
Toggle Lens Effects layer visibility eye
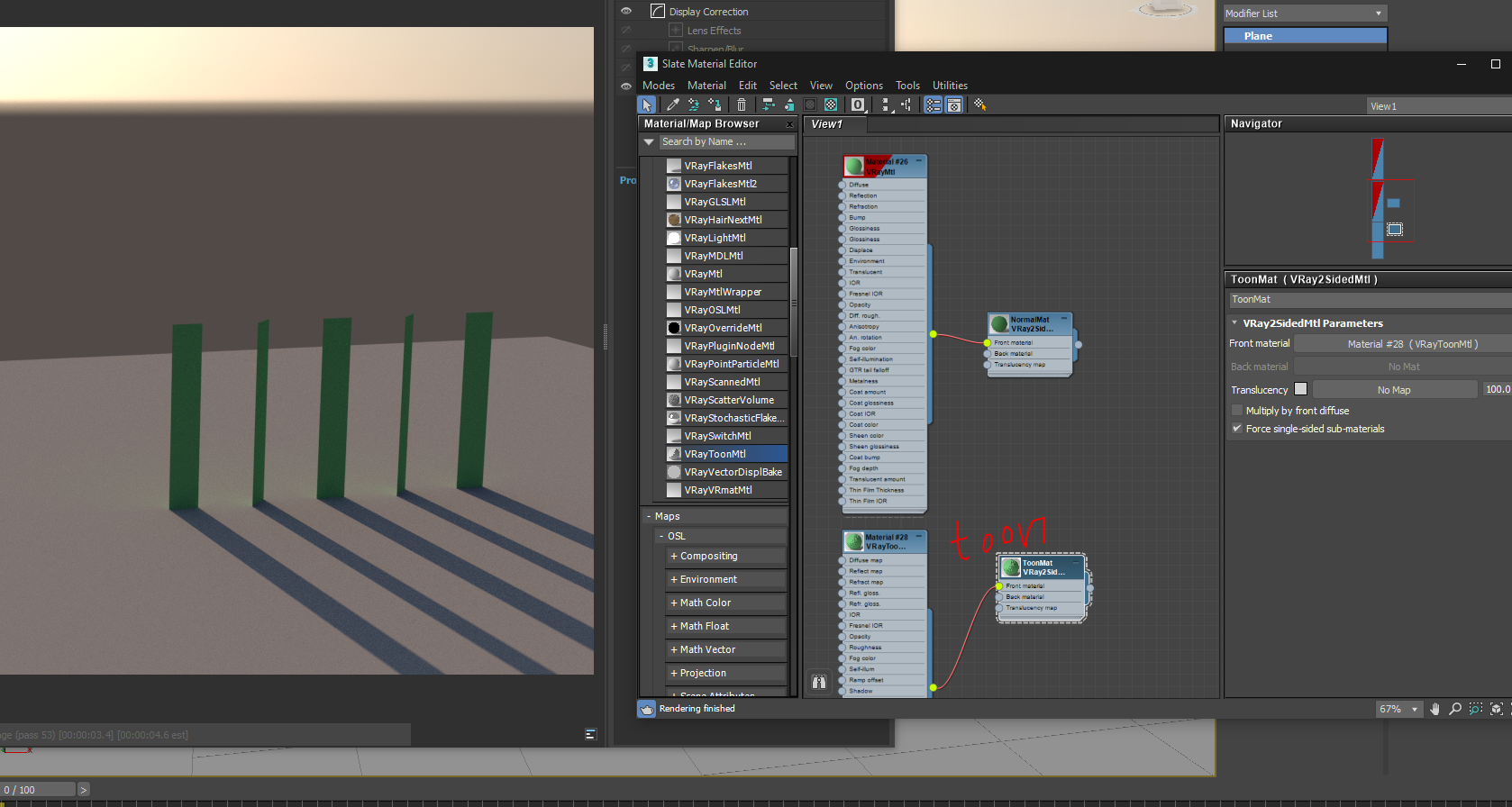626,31
